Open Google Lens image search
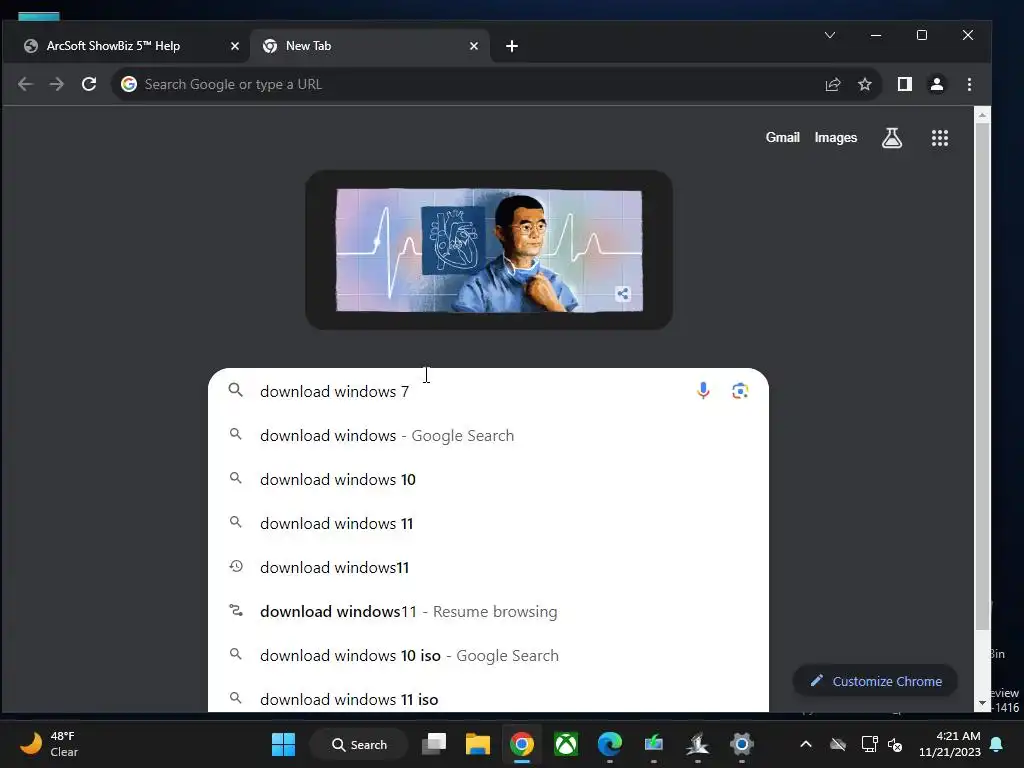Viewport: 1024px width, 768px height. click(740, 391)
